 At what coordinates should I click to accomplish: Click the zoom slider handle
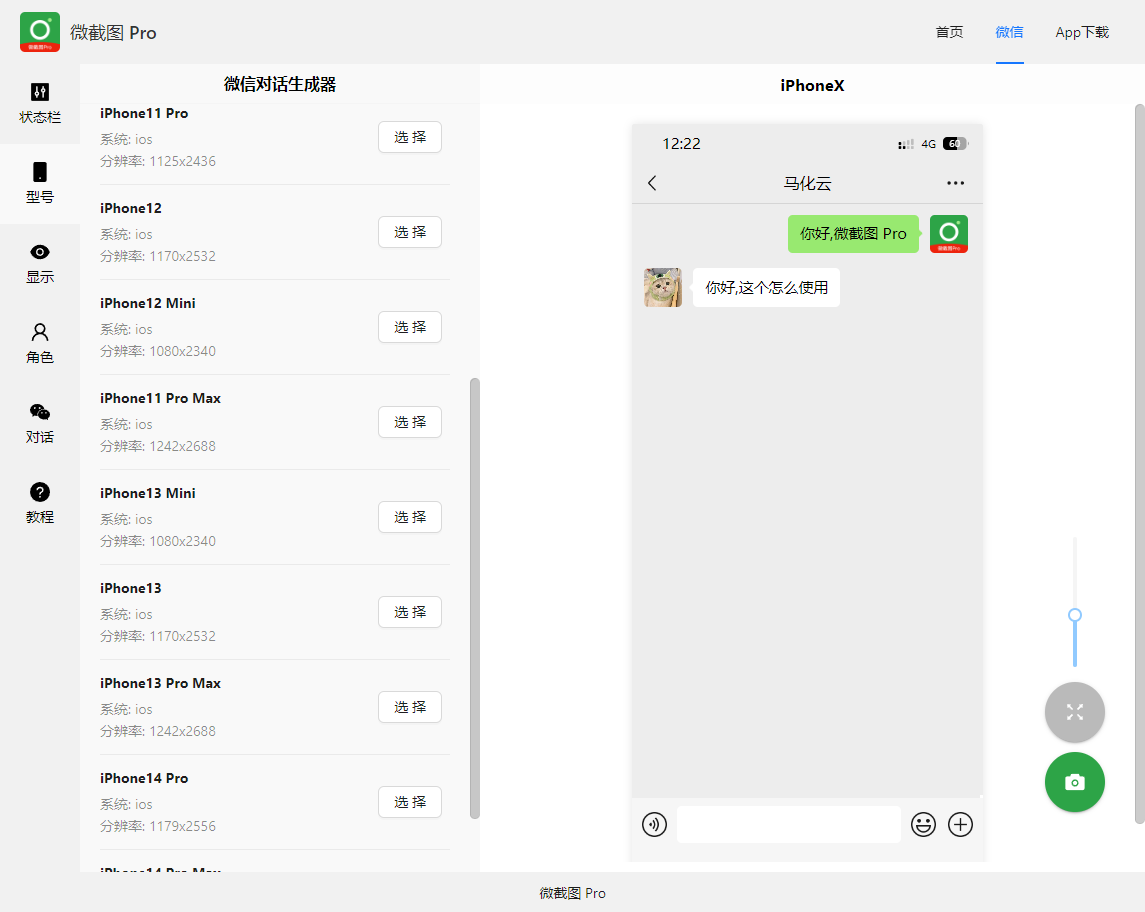[1075, 615]
